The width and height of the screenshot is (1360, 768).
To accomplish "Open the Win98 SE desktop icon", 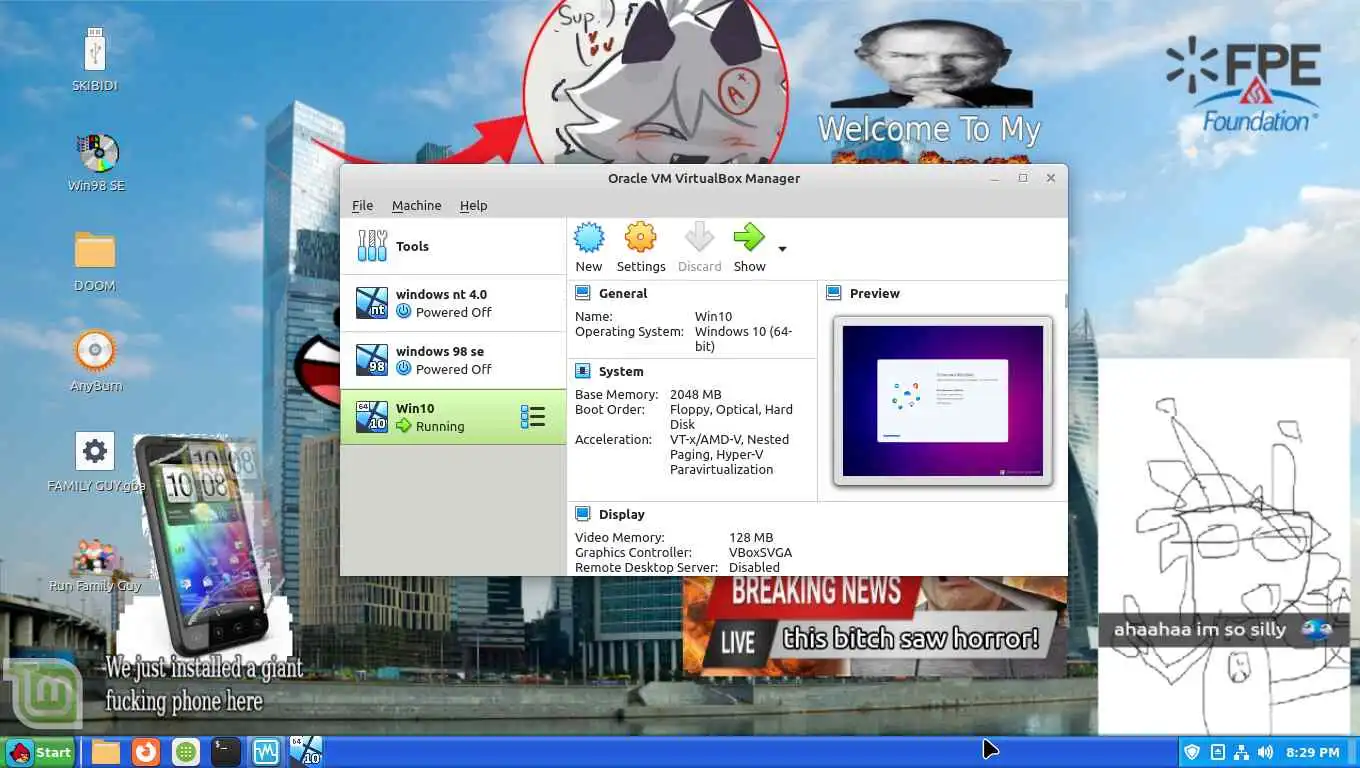I will [x=96, y=161].
